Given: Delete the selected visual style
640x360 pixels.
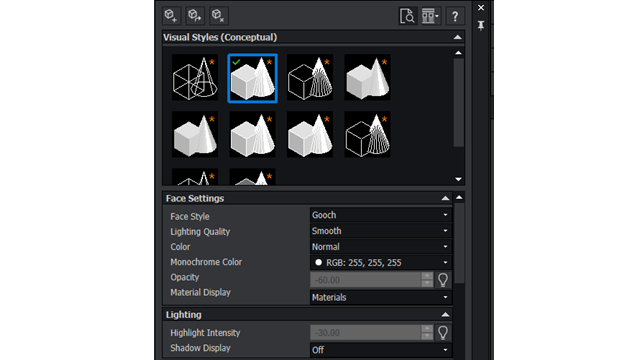Looking at the screenshot, I should [218, 16].
